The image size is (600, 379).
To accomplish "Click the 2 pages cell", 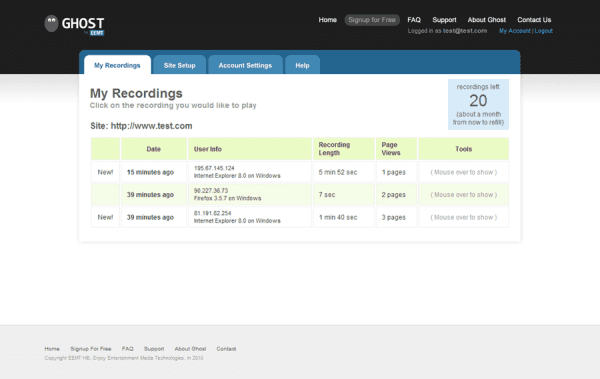I will click(396, 194).
